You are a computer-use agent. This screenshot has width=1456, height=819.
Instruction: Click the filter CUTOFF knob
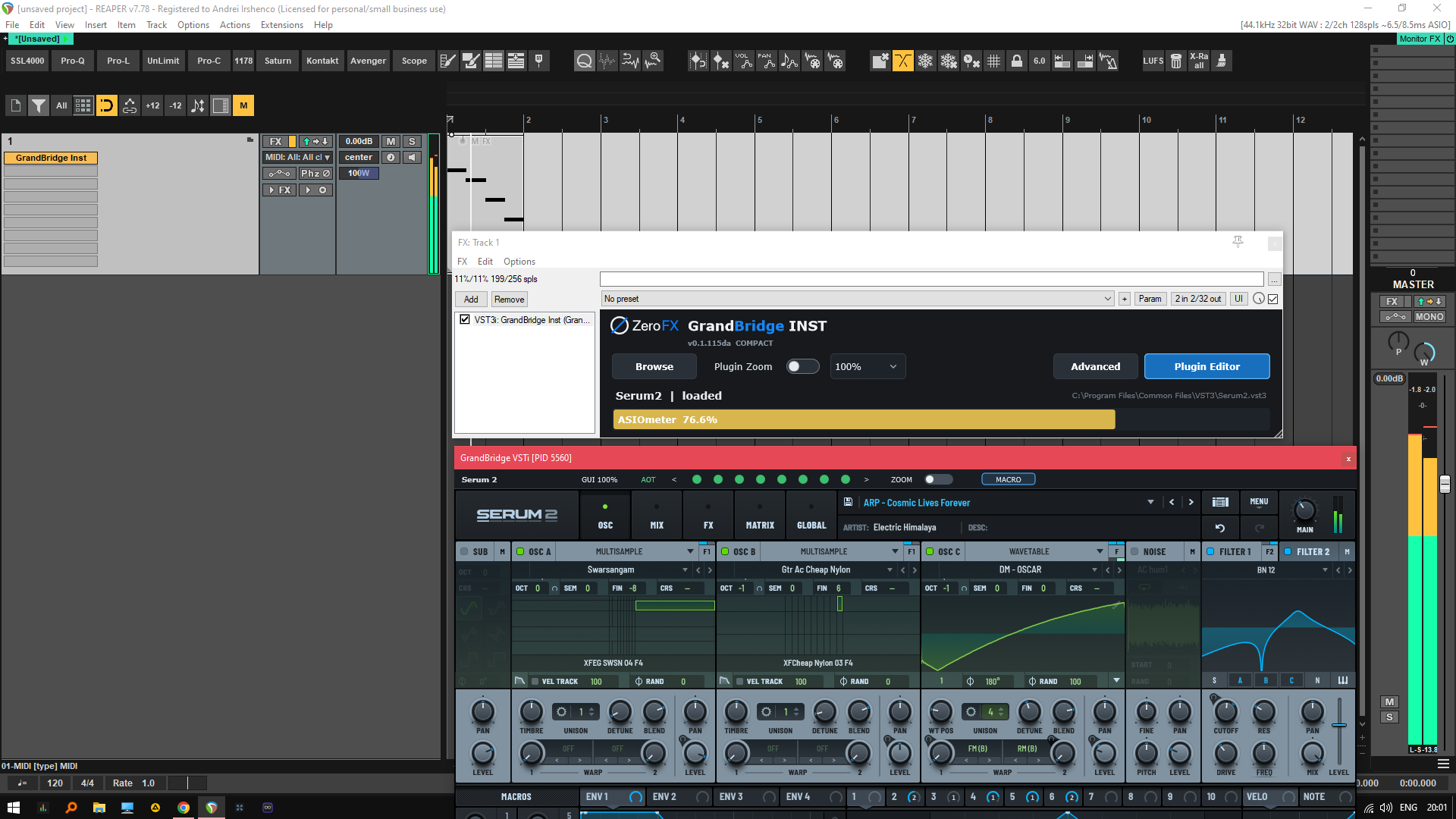tap(1225, 712)
